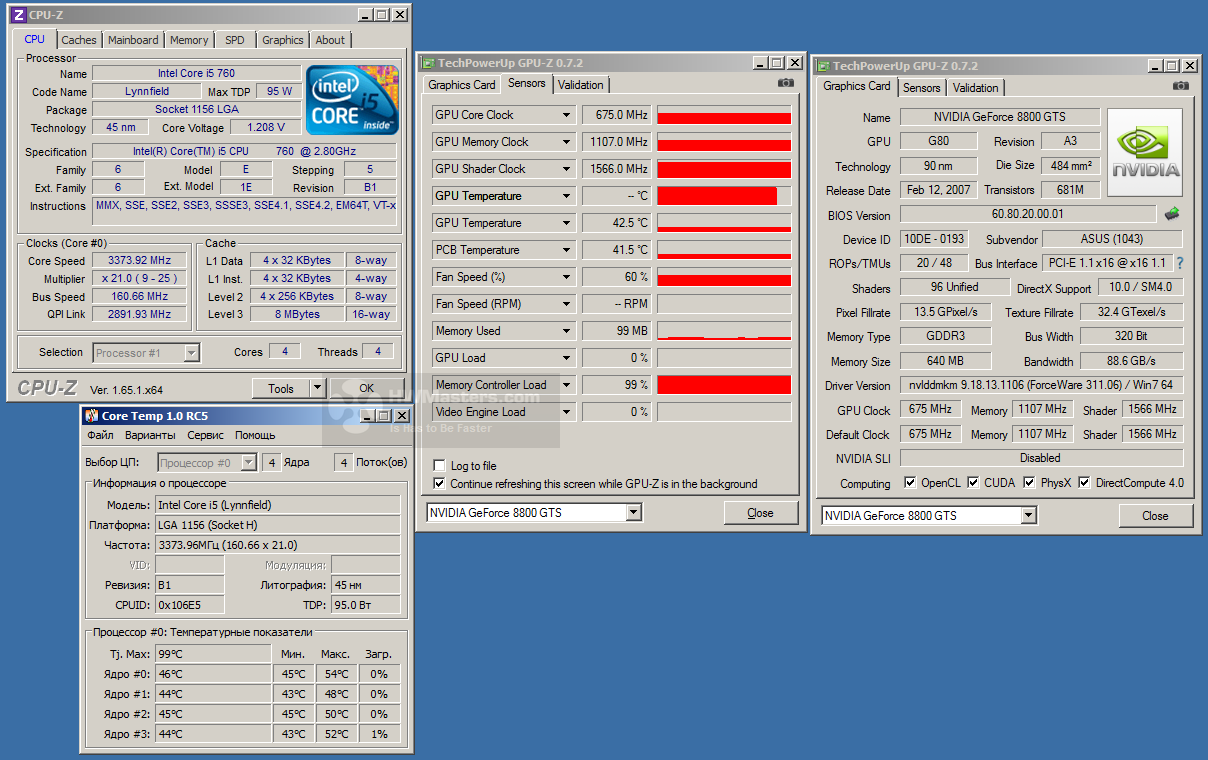1208x760 pixels.
Task: Toggle the DirectCompute 4.0 checkbox
Action: point(1084,483)
